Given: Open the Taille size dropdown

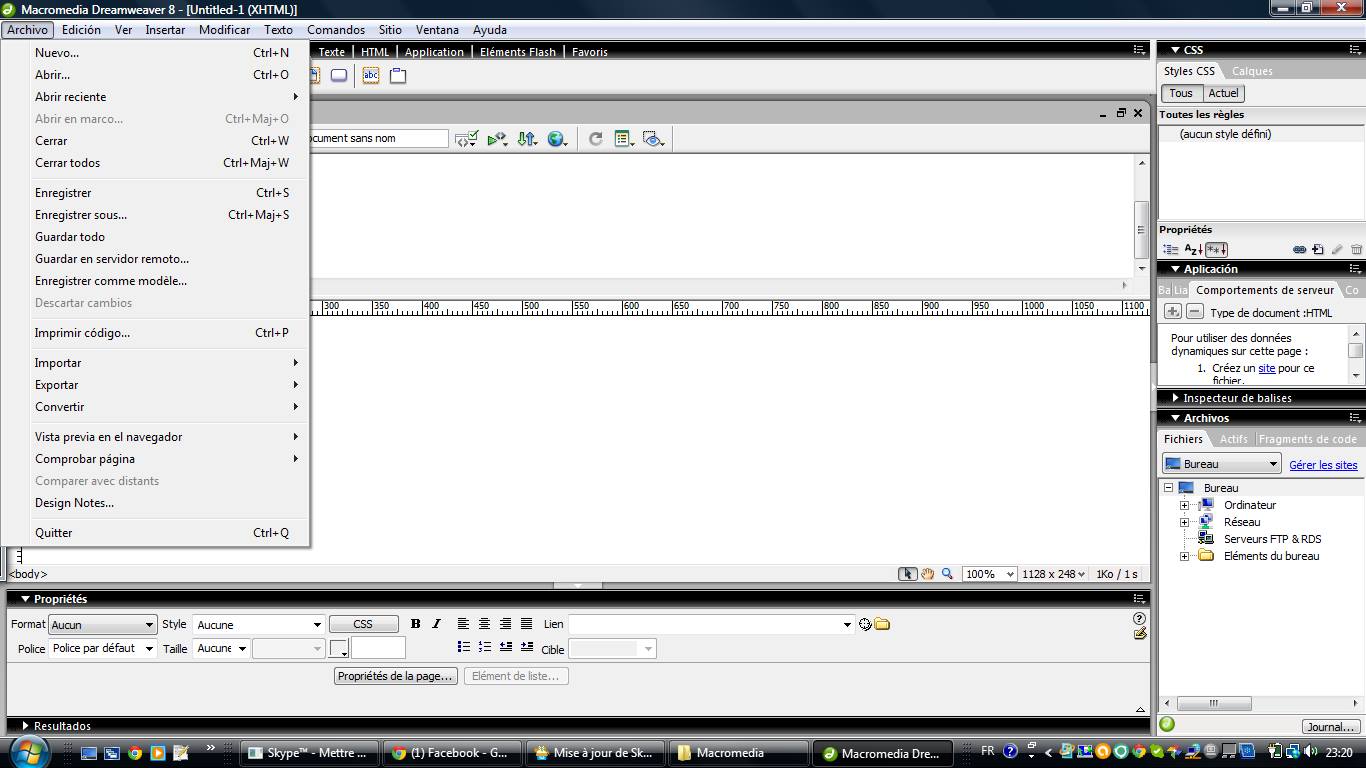Looking at the screenshot, I should [221, 648].
